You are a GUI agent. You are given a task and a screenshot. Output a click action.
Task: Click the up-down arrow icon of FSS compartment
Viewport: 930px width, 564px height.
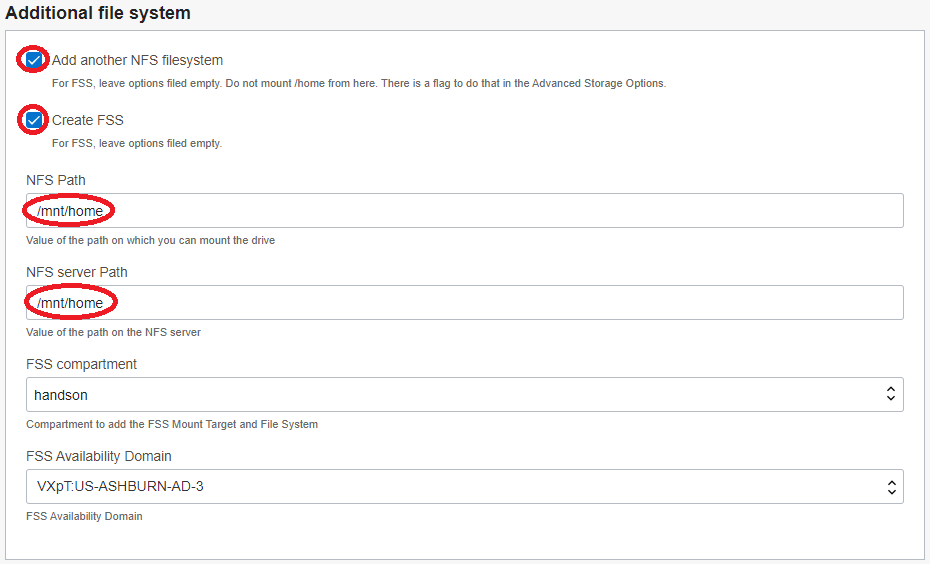point(890,395)
